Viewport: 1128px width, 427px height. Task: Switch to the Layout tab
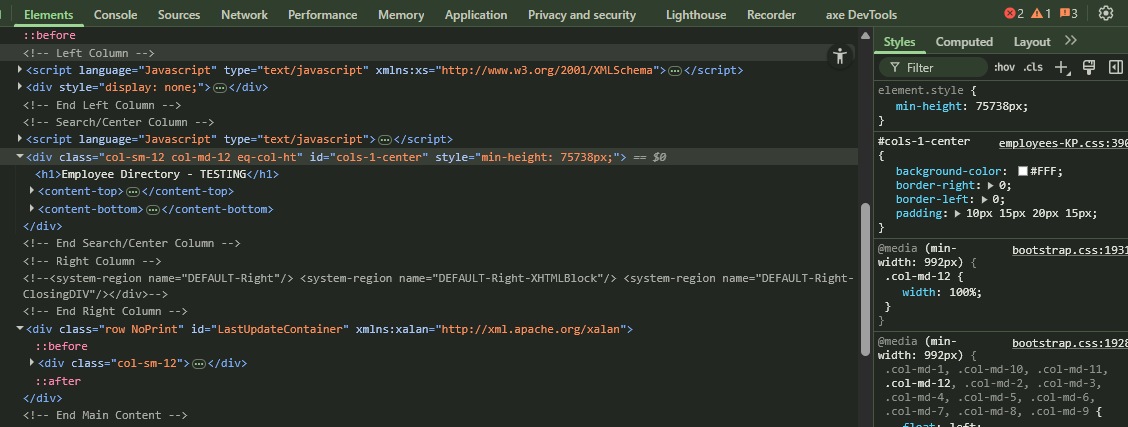point(1032,42)
